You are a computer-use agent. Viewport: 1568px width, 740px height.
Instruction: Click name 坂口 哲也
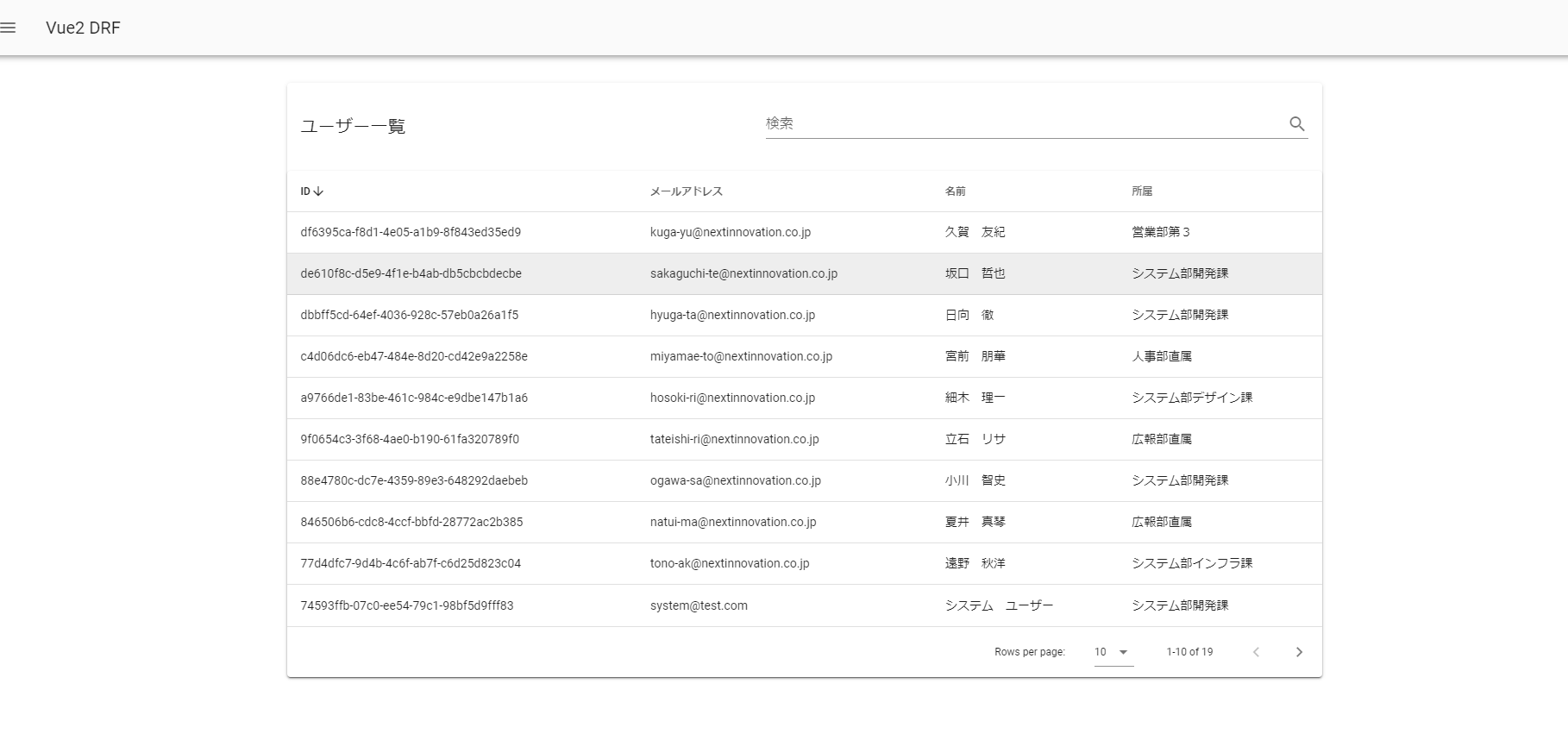pos(975,274)
